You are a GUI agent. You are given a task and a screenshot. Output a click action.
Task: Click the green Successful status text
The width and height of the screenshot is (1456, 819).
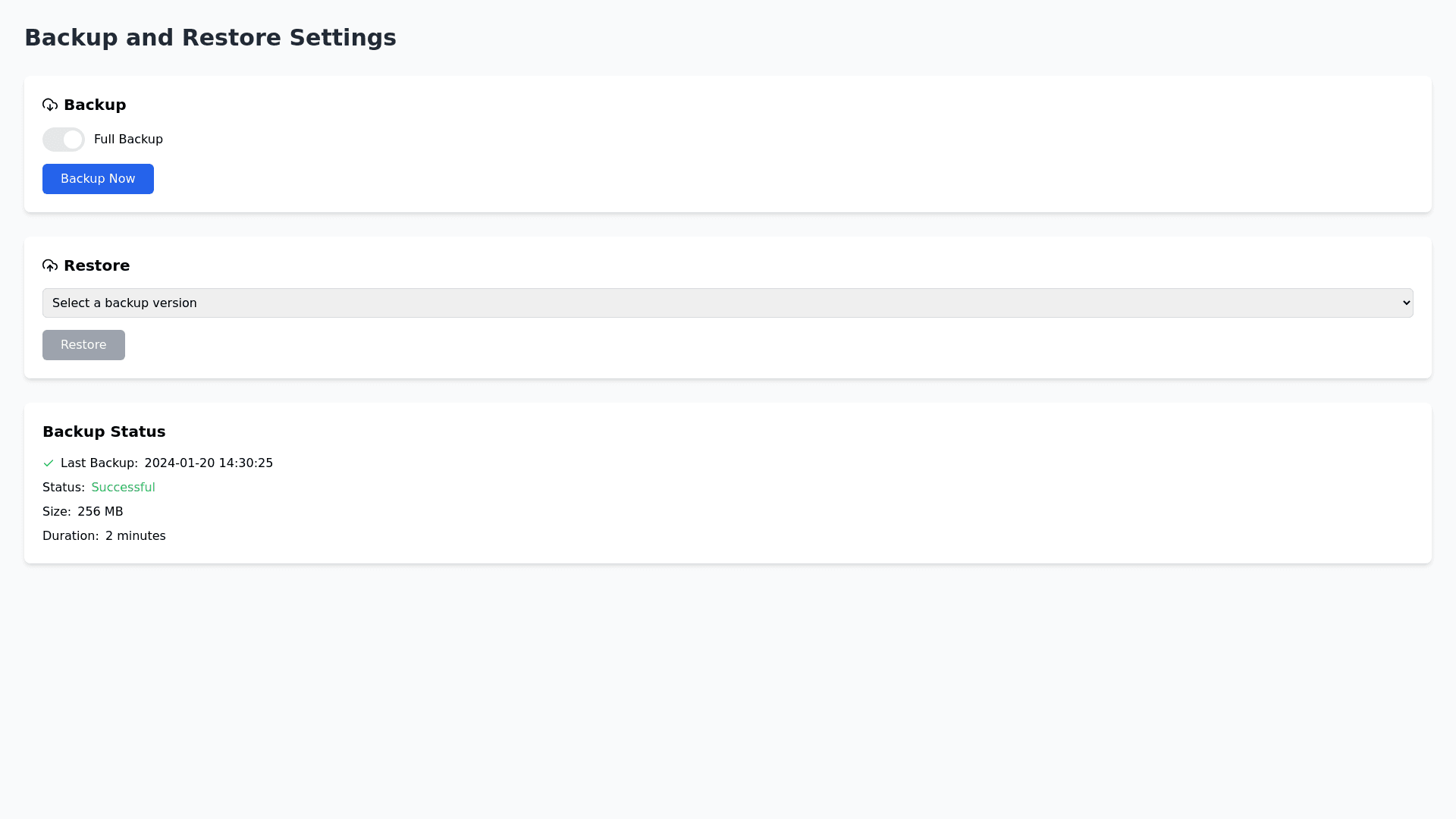pos(123,488)
